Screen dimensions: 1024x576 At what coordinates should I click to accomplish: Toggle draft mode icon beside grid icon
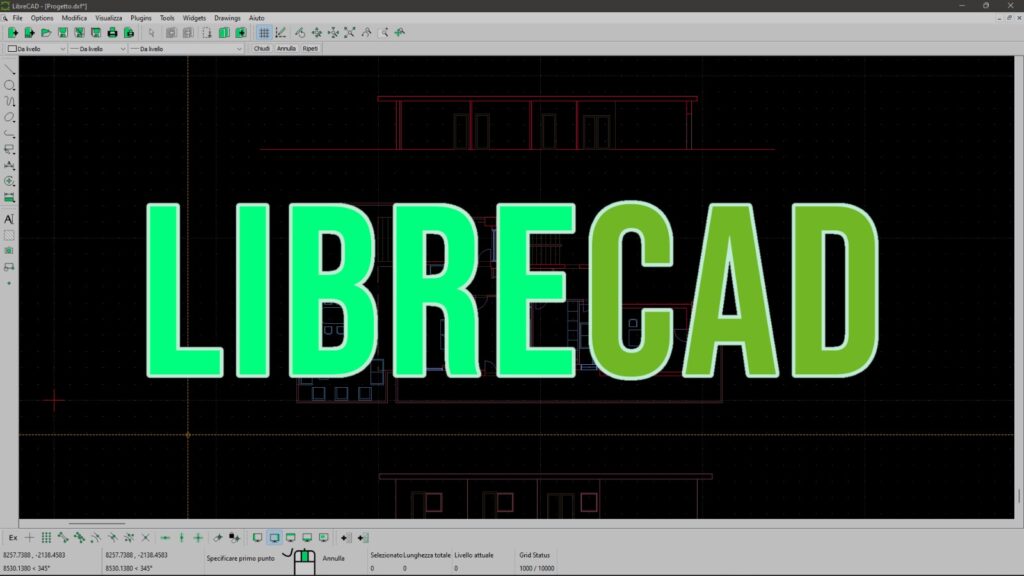[x=281, y=33]
